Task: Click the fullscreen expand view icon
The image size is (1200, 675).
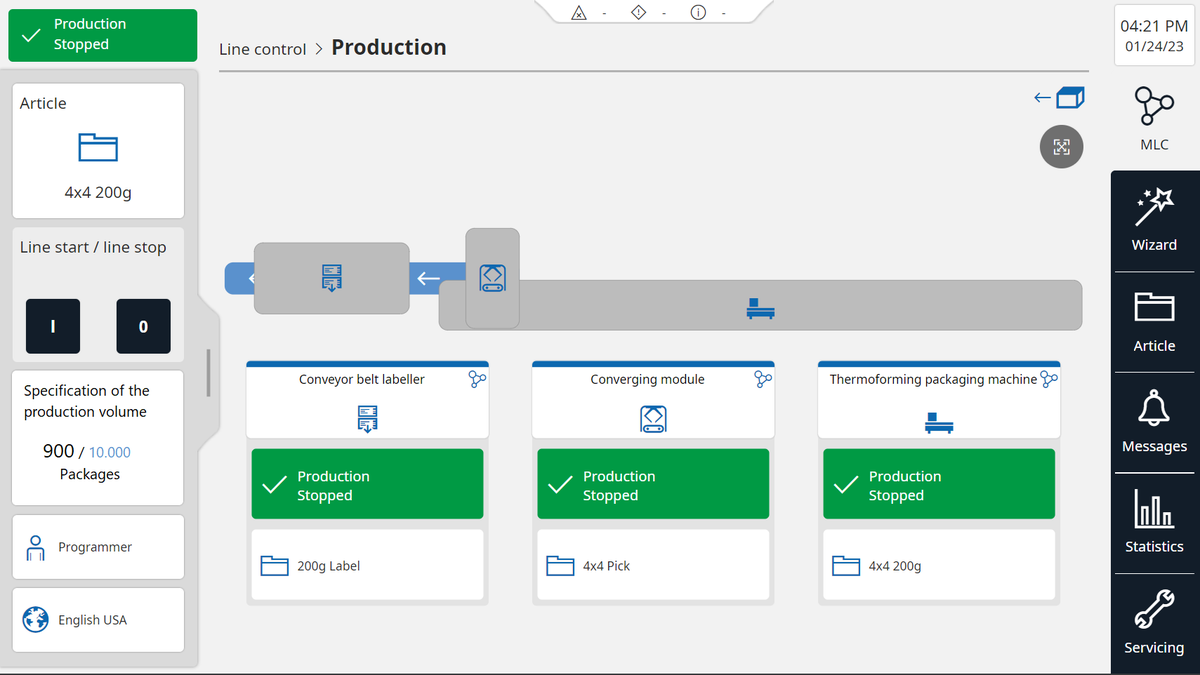Action: click(x=1061, y=147)
